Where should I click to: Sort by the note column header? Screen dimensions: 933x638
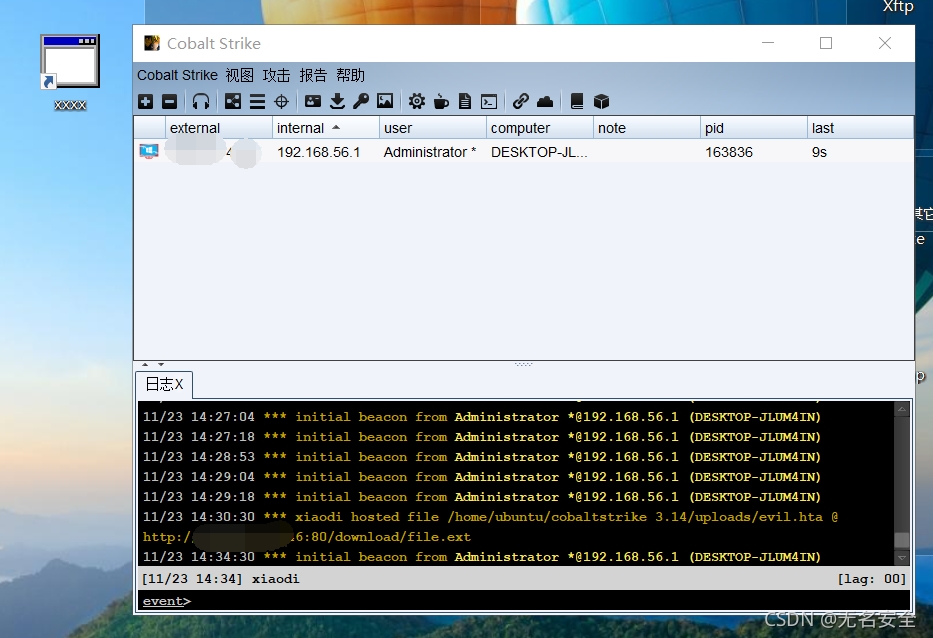[x=647, y=128]
